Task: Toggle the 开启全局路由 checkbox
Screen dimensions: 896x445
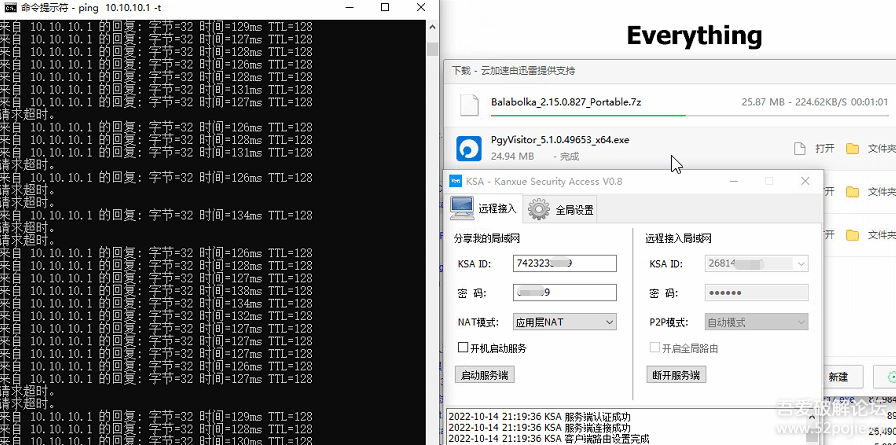Action: click(x=655, y=348)
